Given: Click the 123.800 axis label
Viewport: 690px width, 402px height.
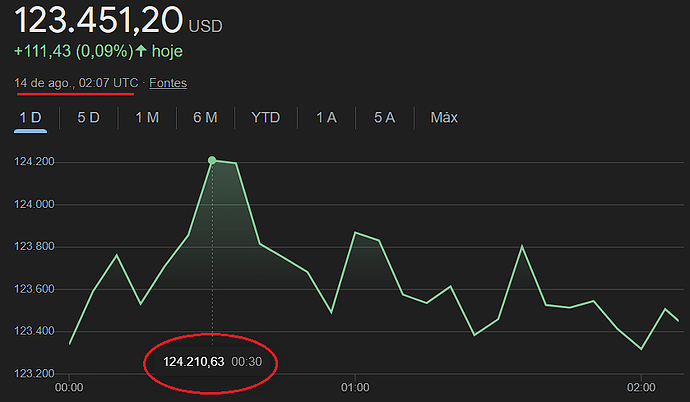Looking at the screenshot, I should pos(34,246).
